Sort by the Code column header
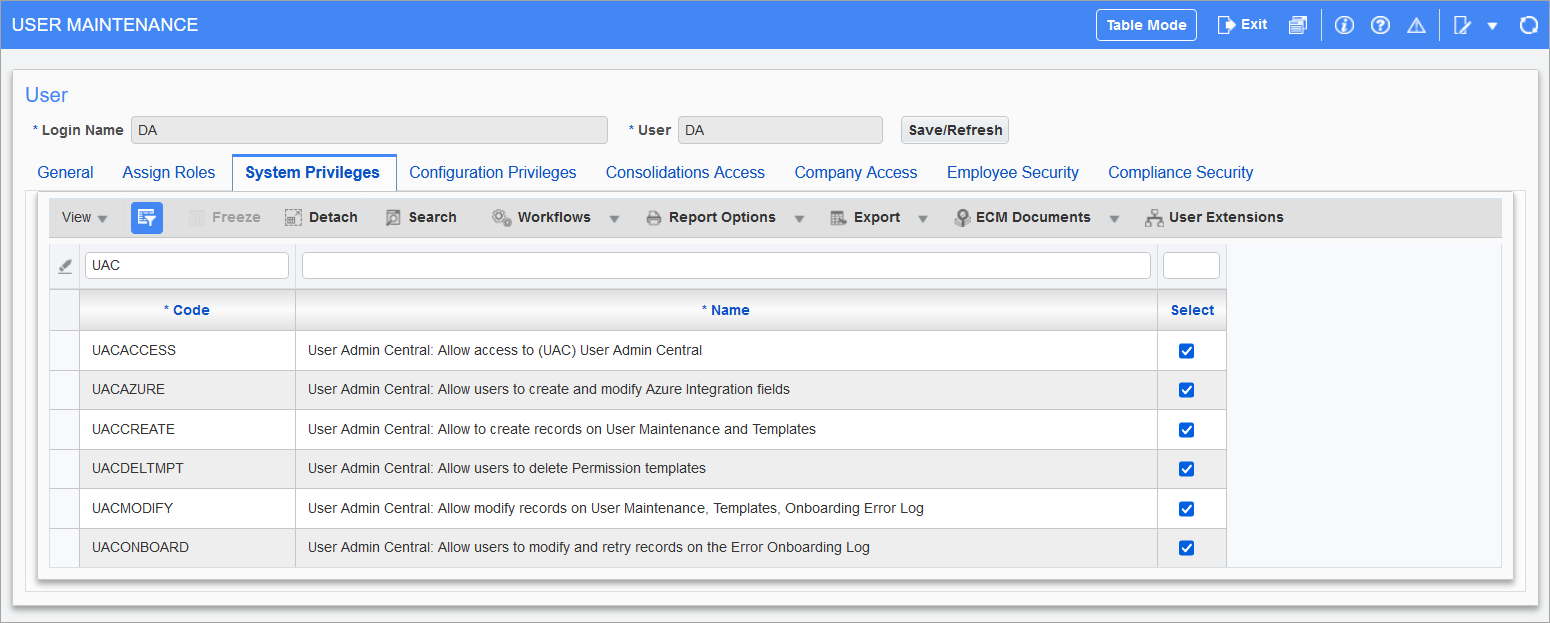1550x623 pixels. click(x=187, y=310)
